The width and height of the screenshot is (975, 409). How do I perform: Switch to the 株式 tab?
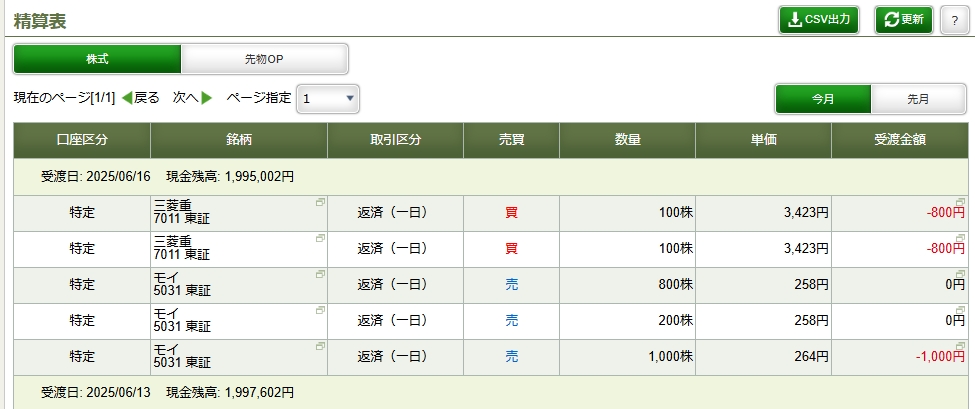tap(97, 59)
